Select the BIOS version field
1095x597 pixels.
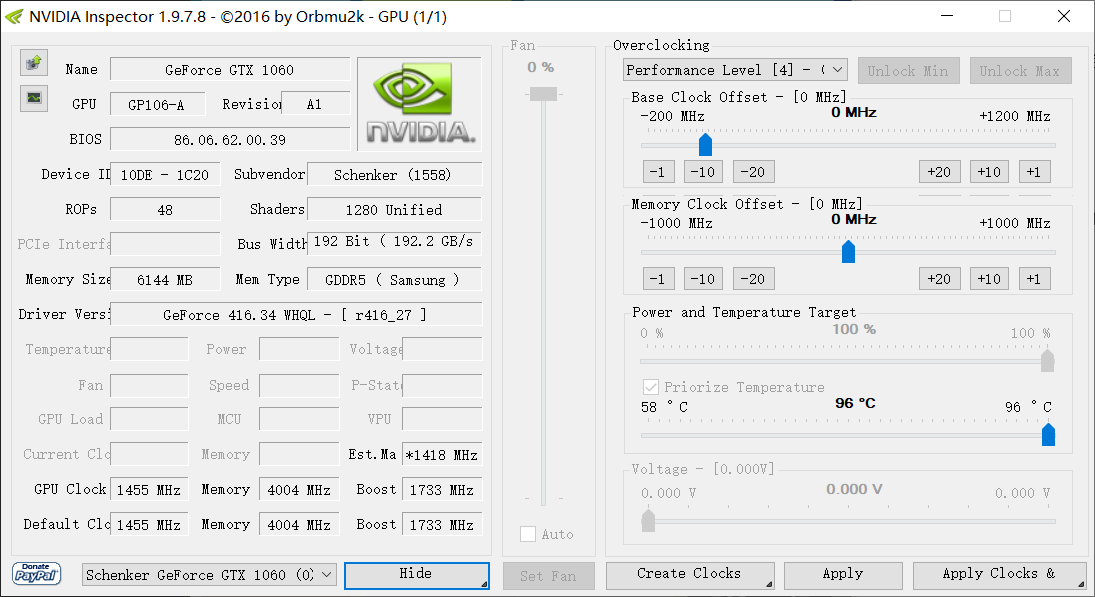pos(230,138)
